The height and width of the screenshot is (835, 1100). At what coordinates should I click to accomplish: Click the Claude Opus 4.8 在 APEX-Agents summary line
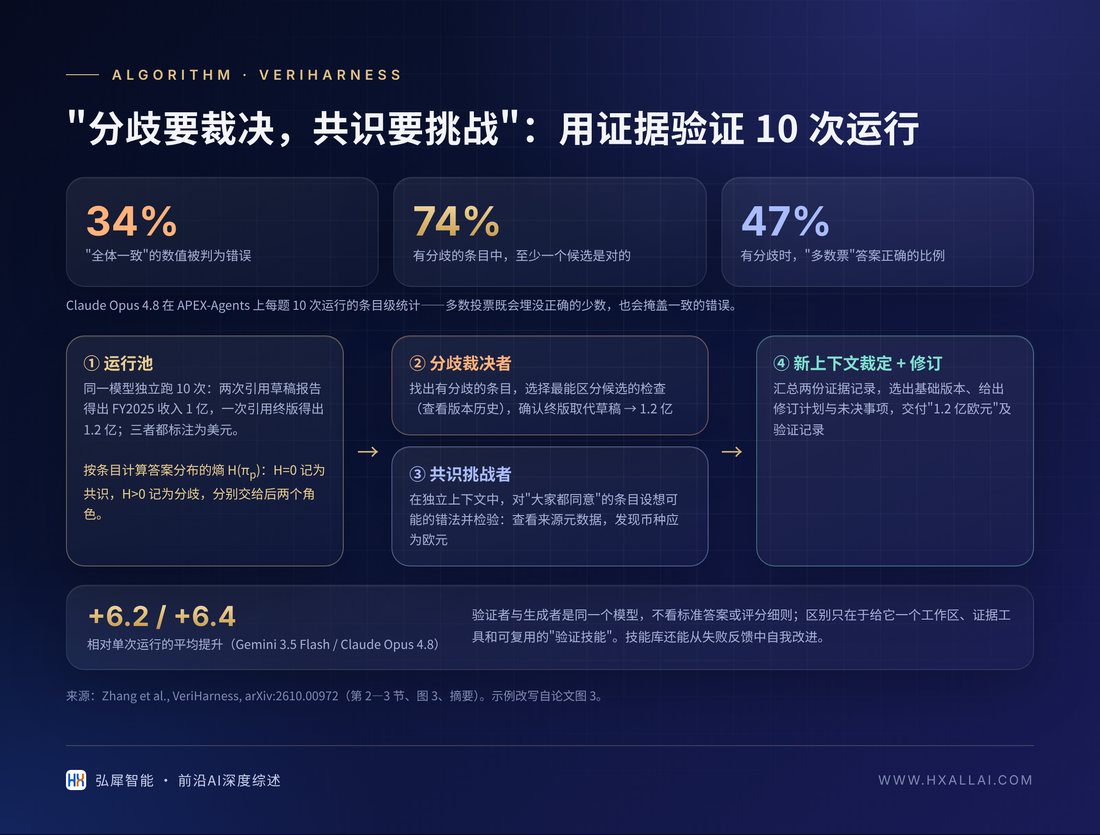point(401,305)
